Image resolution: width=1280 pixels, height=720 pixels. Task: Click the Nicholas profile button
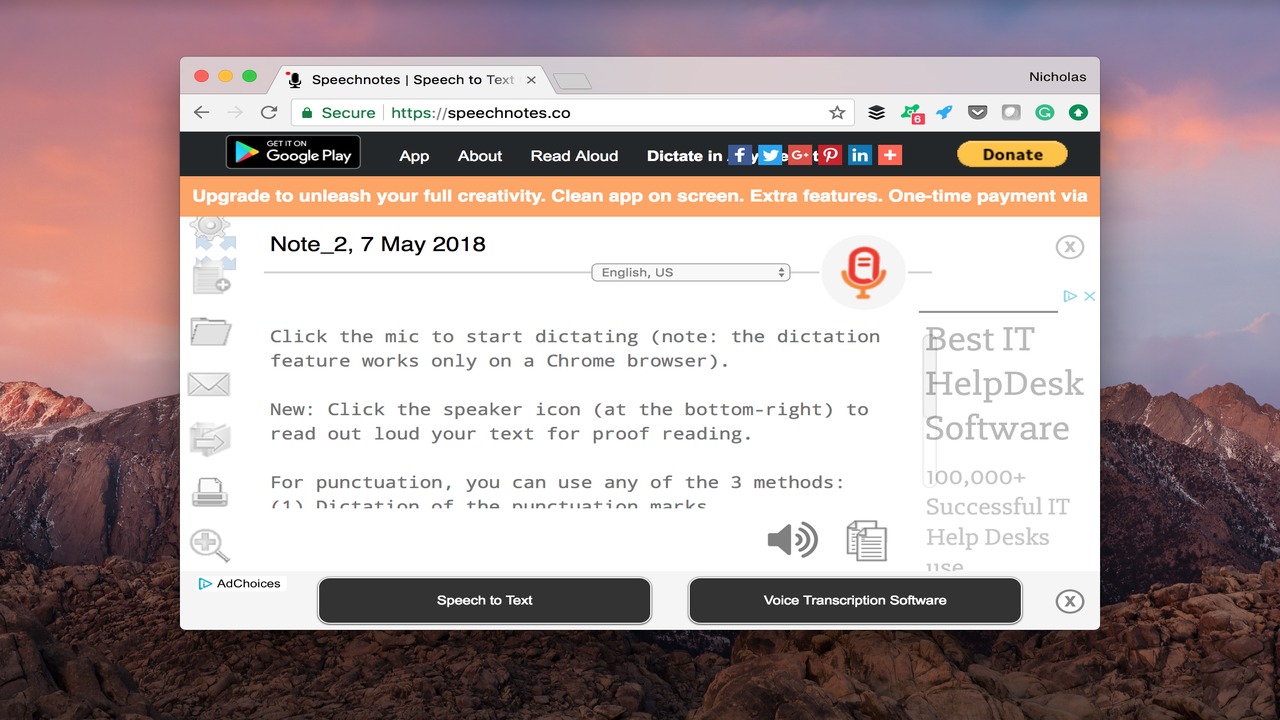[1057, 76]
